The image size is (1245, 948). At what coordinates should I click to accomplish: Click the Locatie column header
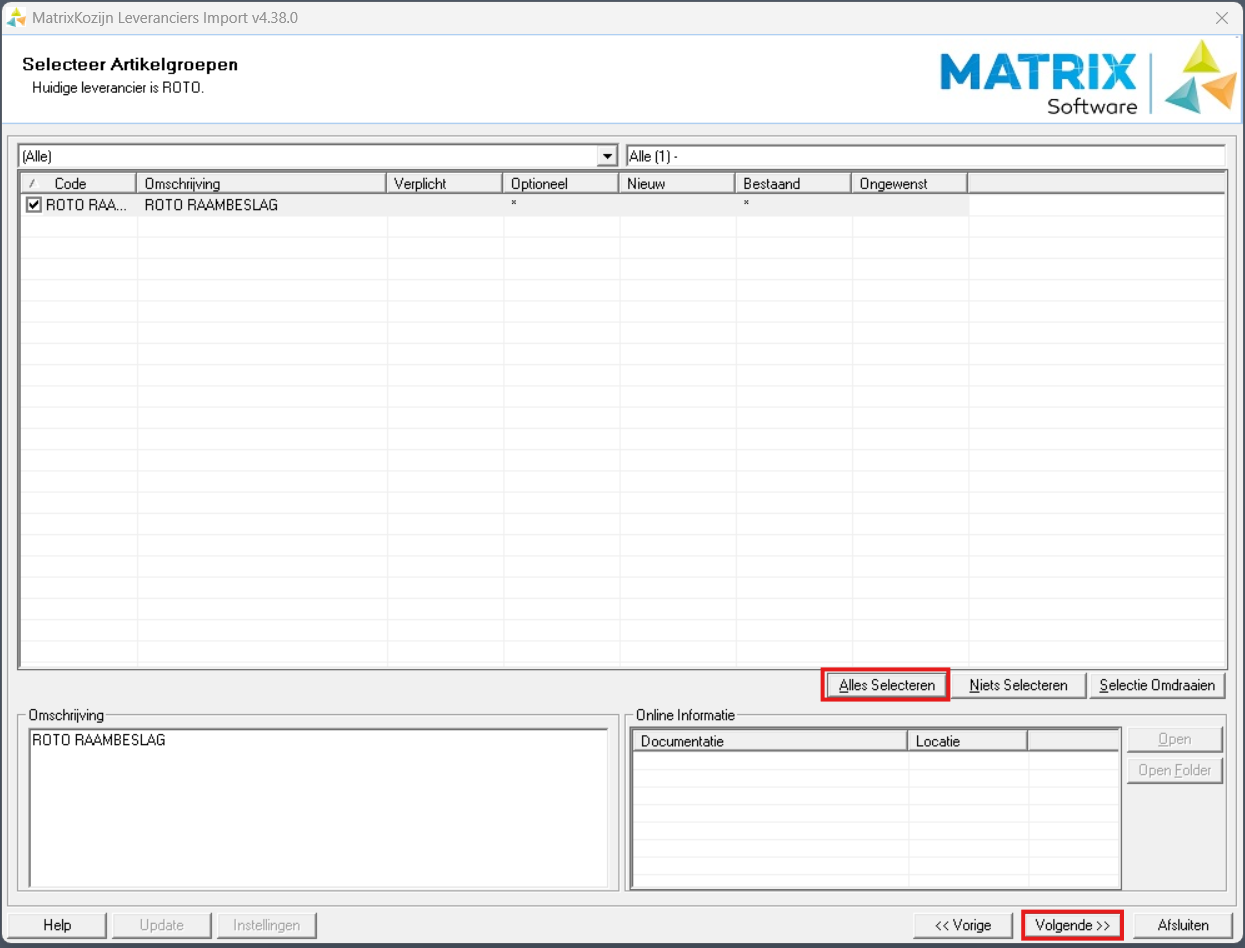tap(967, 741)
